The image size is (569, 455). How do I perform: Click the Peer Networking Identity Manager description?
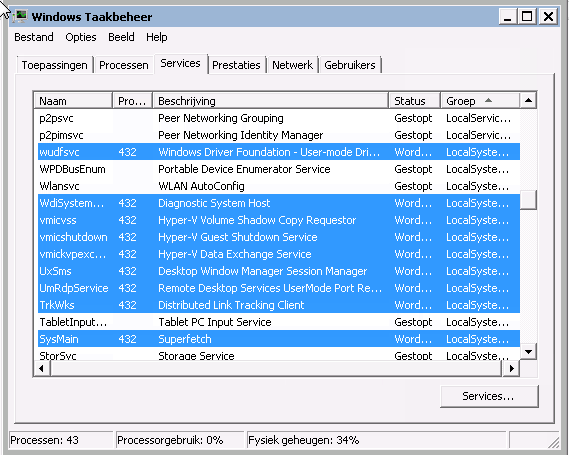coord(240,135)
